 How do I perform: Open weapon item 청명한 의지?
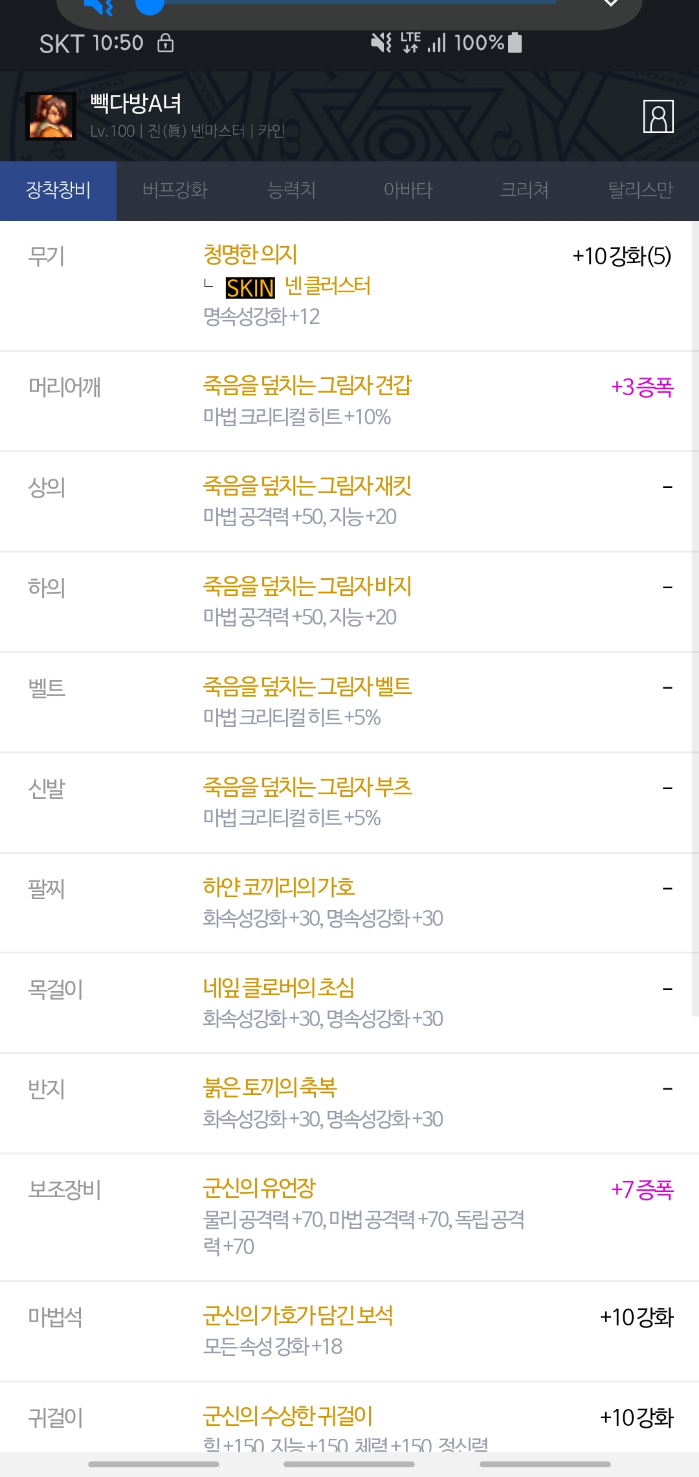[x=251, y=255]
